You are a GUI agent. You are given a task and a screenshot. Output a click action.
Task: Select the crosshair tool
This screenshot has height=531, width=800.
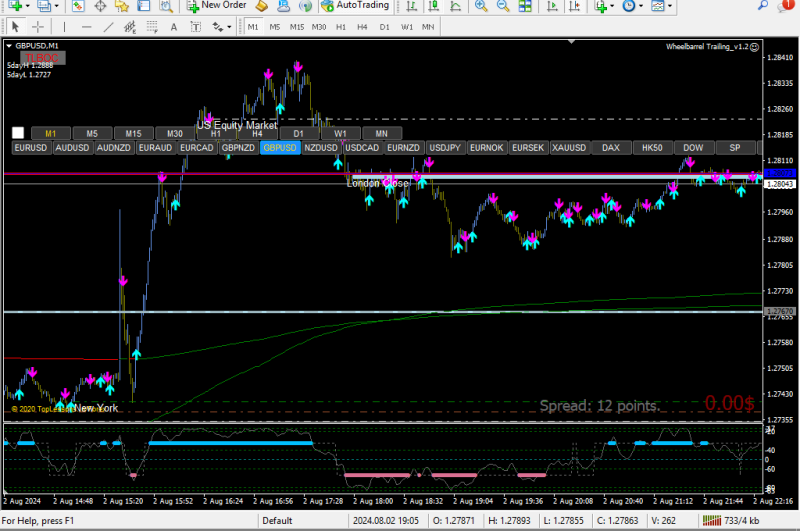pyautogui.click(x=37, y=27)
